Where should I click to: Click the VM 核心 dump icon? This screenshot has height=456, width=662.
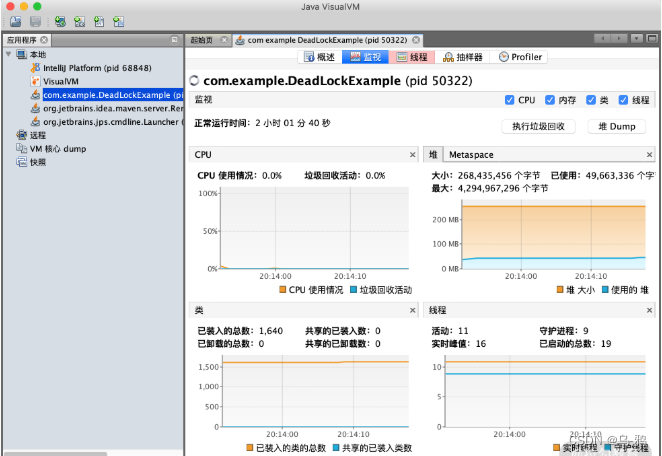pos(22,148)
